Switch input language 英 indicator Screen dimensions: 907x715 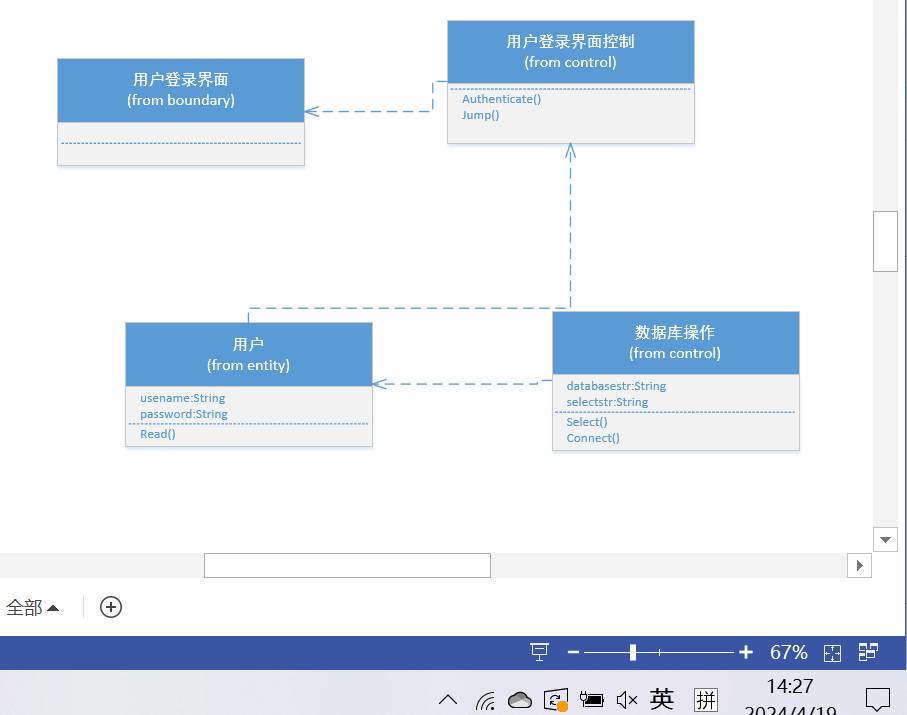pos(662,699)
